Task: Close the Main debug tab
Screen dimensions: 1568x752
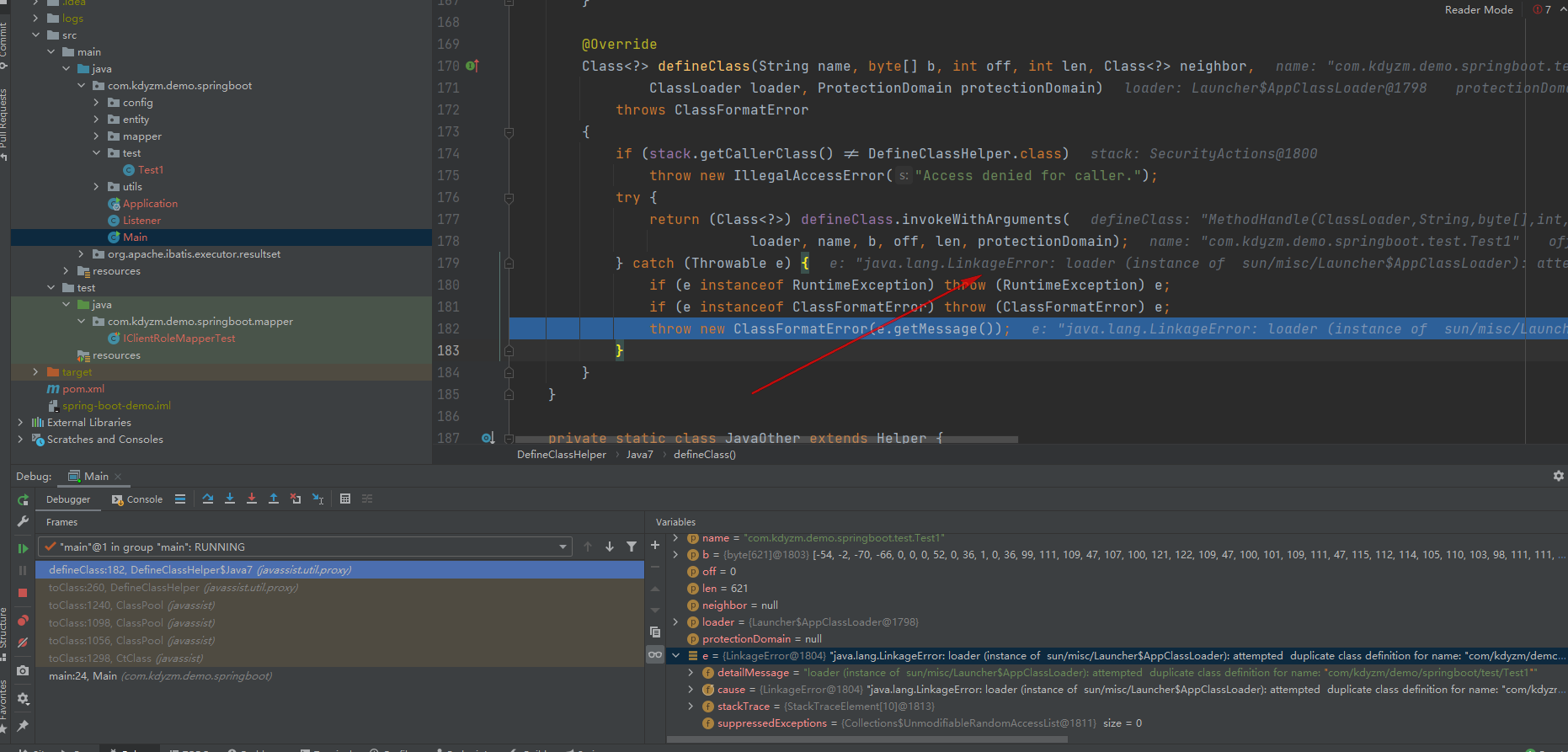Action: [x=118, y=477]
